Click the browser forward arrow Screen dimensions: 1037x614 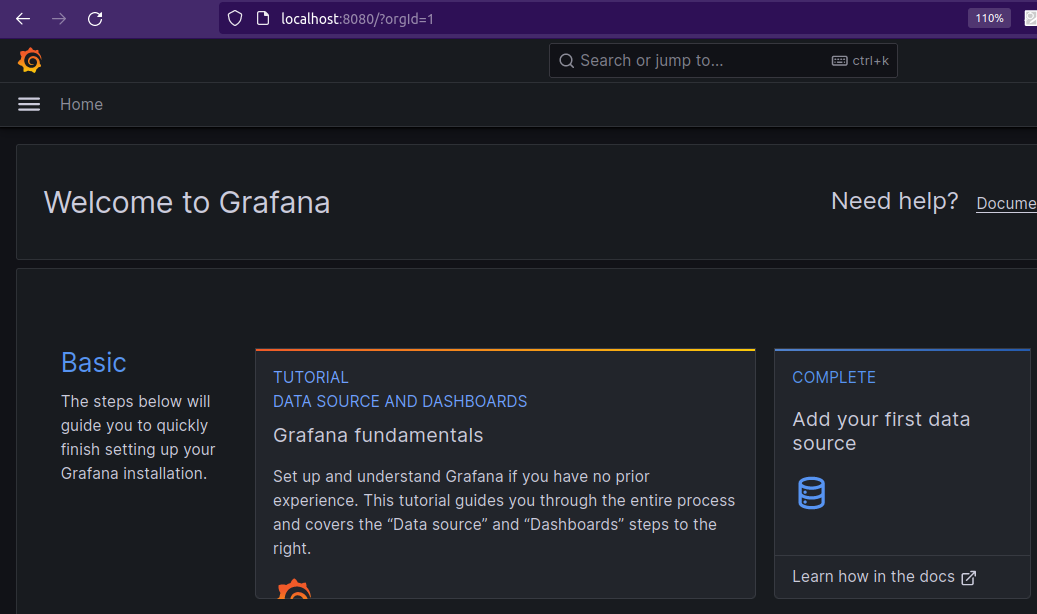(59, 19)
